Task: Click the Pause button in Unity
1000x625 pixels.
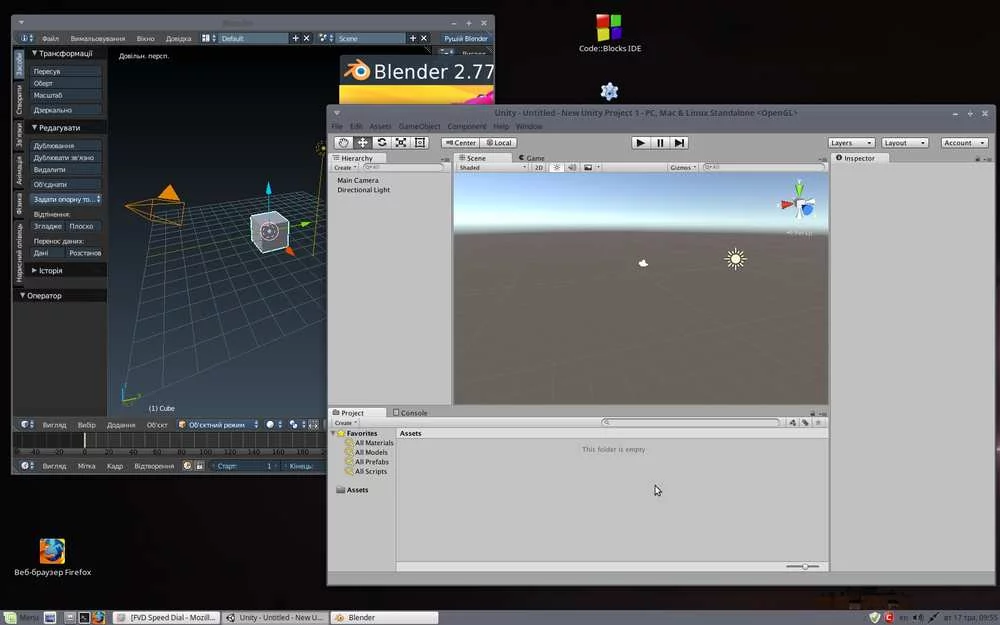Action: coord(660,143)
